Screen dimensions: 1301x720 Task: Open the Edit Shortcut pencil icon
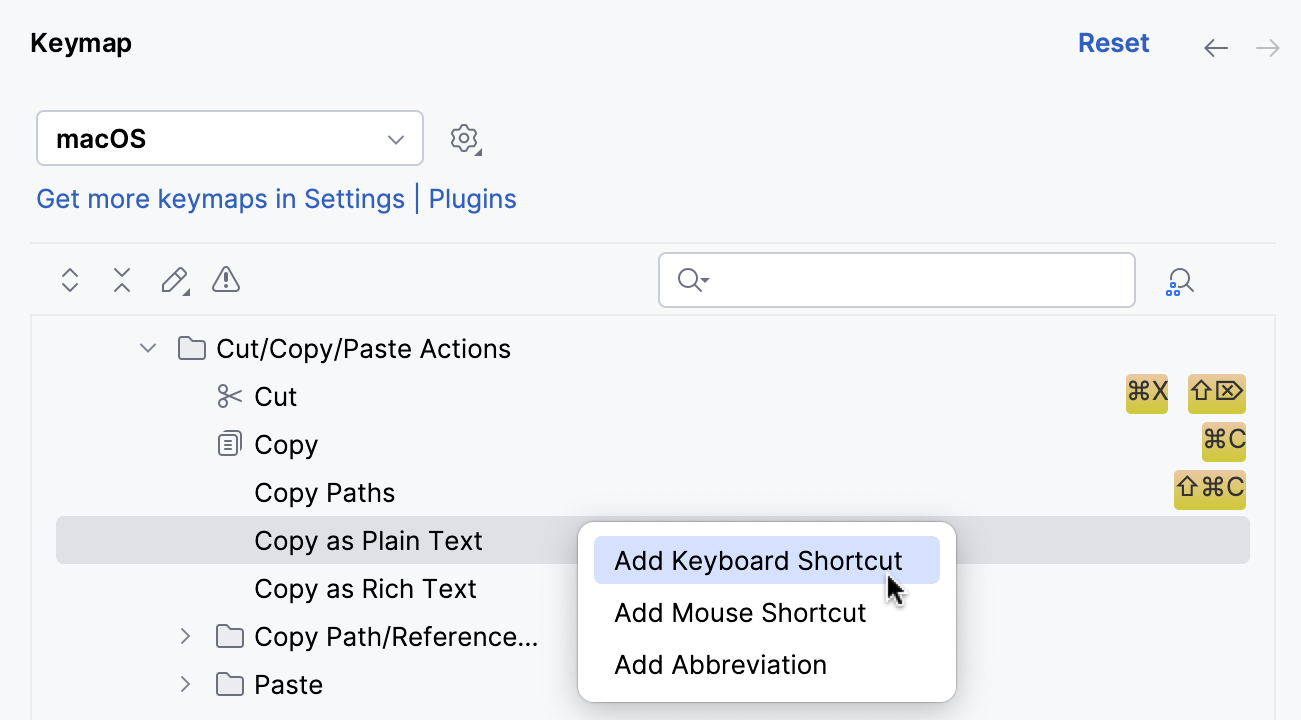click(173, 280)
